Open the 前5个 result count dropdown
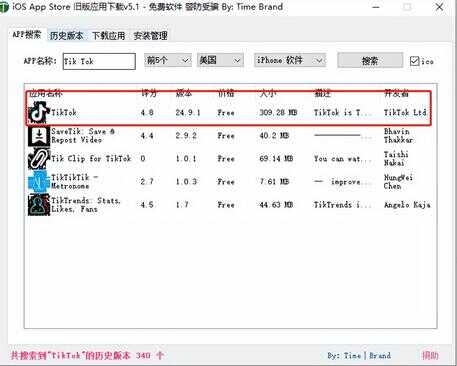 (x=168, y=60)
